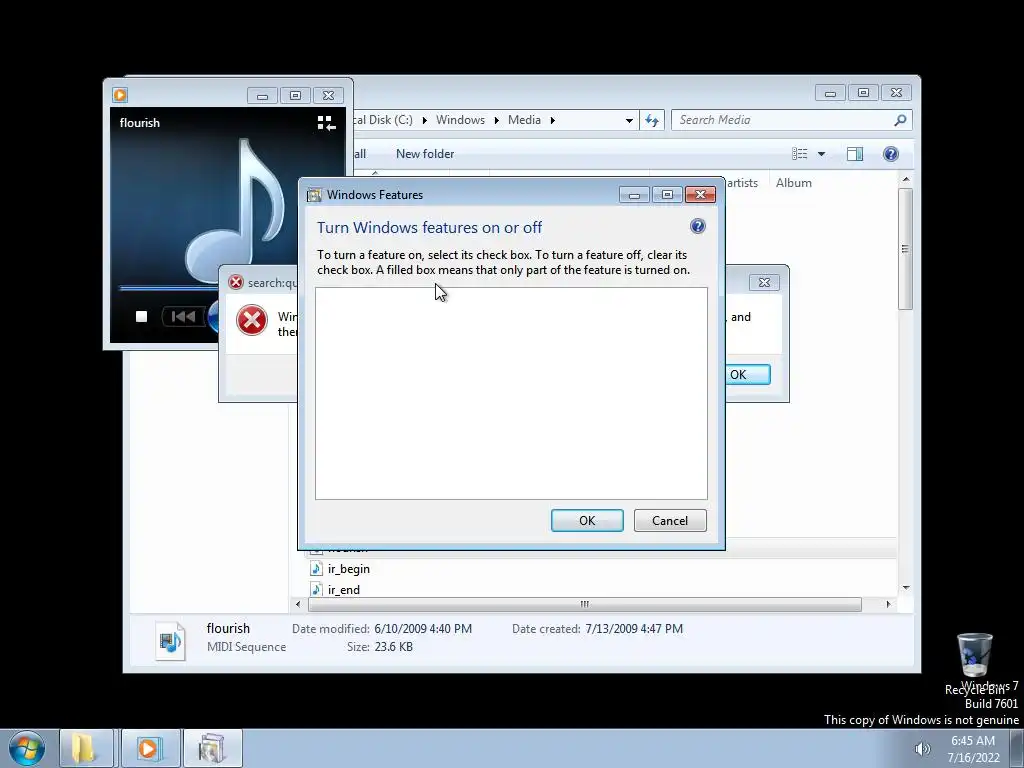Switch Media Player to library view
The width and height of the screenshot is (1024, 768).
pyautogui.click(x=326, y=123)
